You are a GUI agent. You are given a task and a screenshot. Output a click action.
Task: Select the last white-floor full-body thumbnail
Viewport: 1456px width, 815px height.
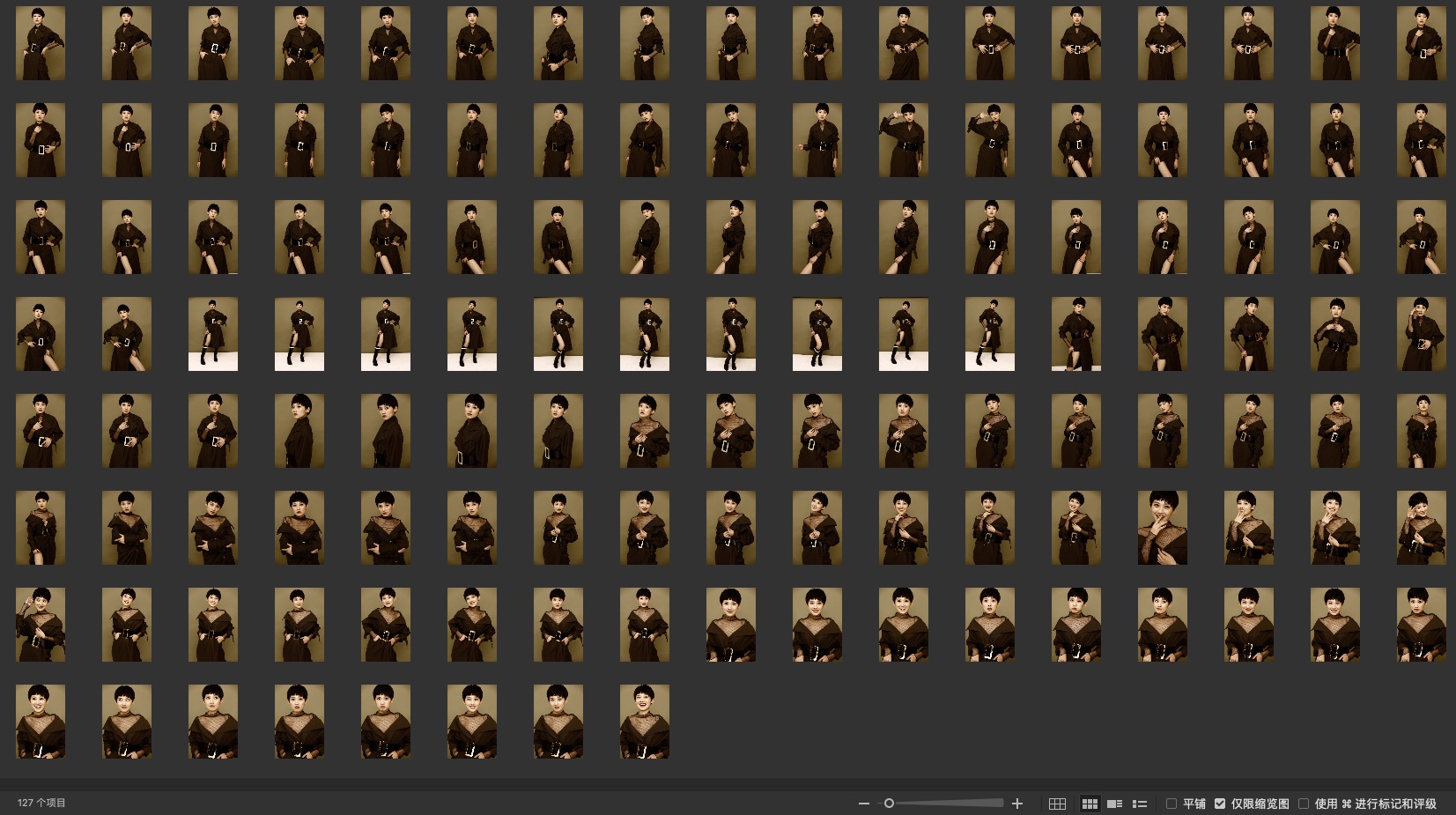(989, 334)
